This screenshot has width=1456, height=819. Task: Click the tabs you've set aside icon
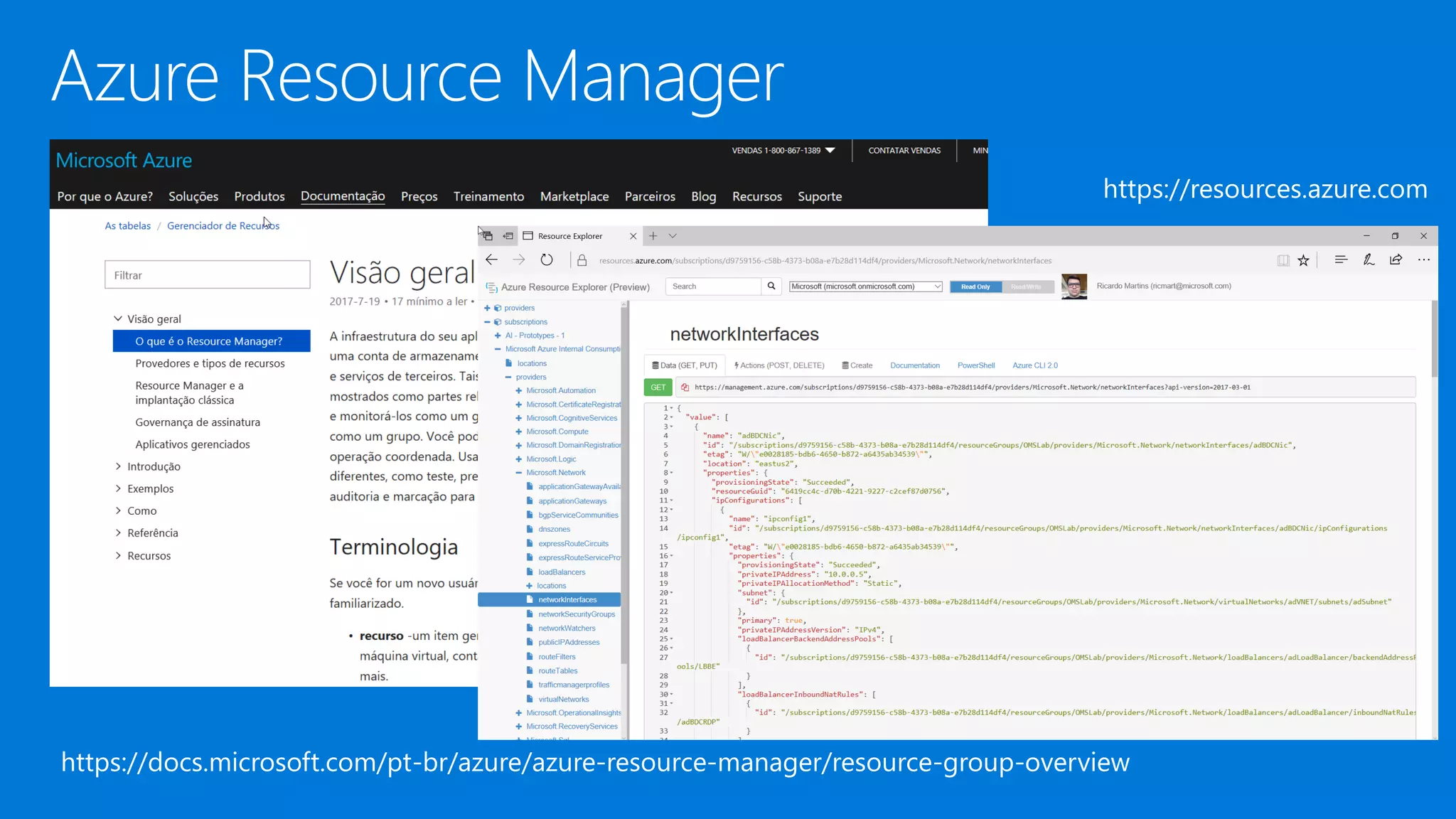487,235
